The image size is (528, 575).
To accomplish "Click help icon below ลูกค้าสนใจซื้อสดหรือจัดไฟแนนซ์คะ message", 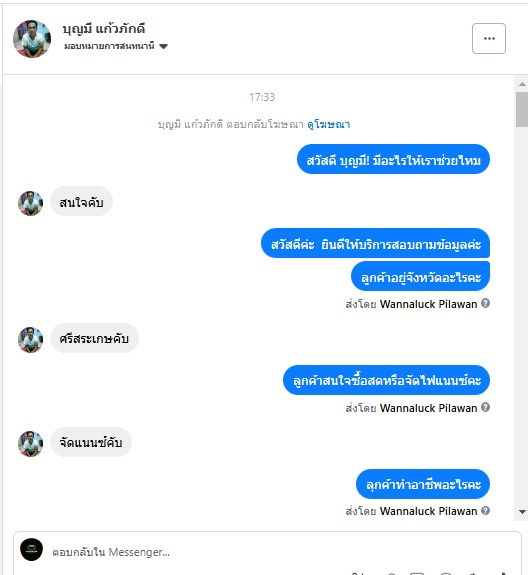I will [x=485, y=407].
